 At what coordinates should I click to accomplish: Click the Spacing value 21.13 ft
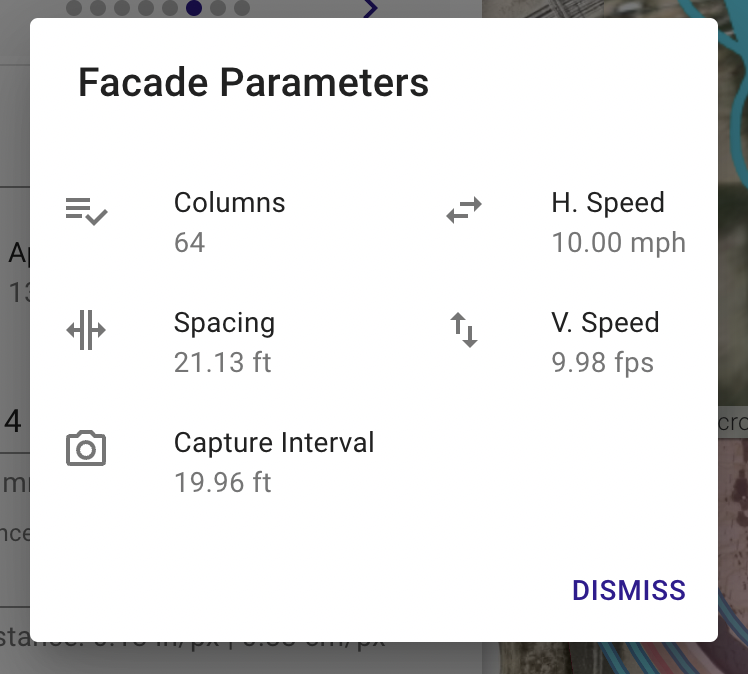(x=222, y=363)
